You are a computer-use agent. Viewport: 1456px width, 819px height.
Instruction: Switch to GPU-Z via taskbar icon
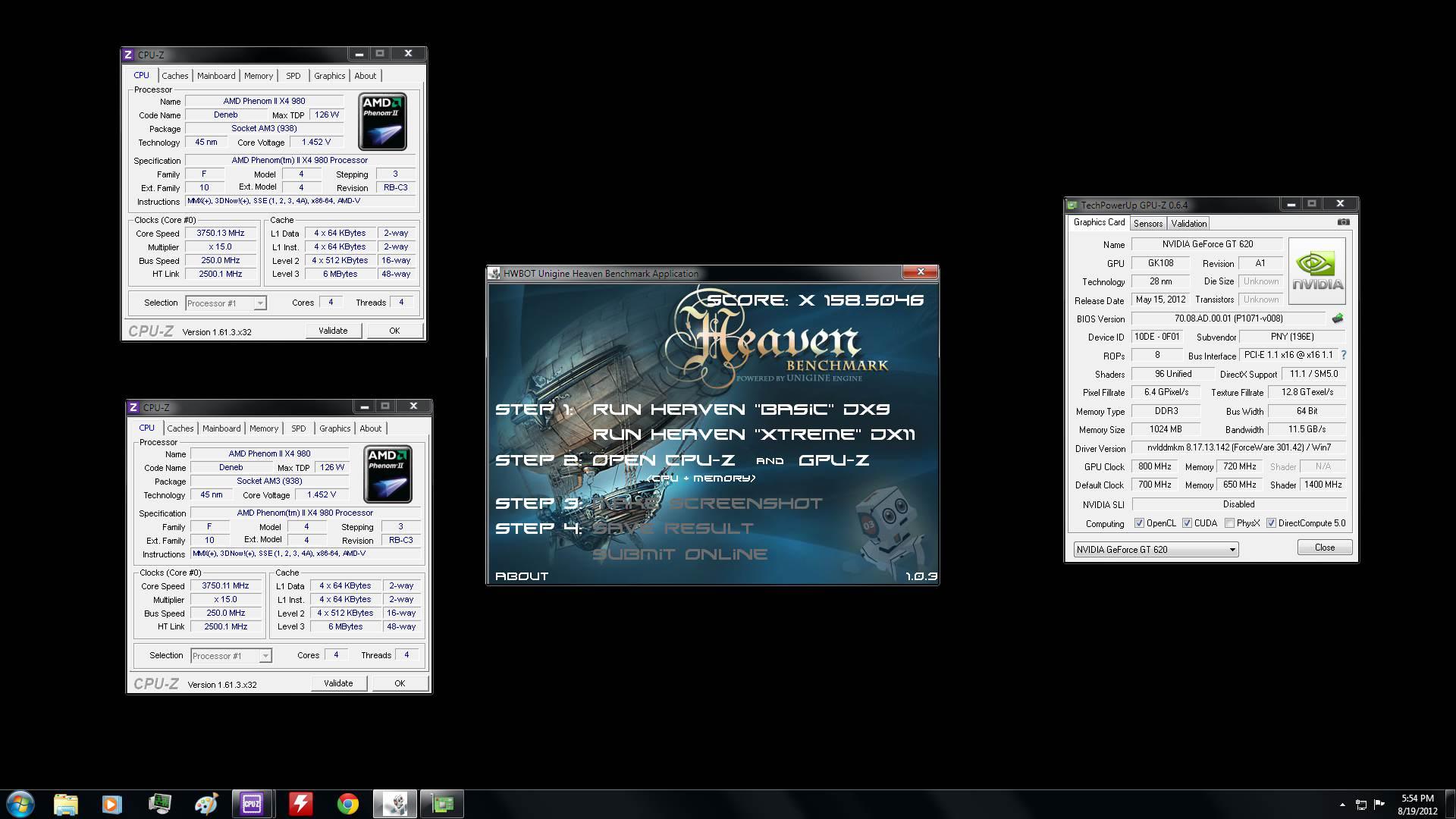coord(442,804)
